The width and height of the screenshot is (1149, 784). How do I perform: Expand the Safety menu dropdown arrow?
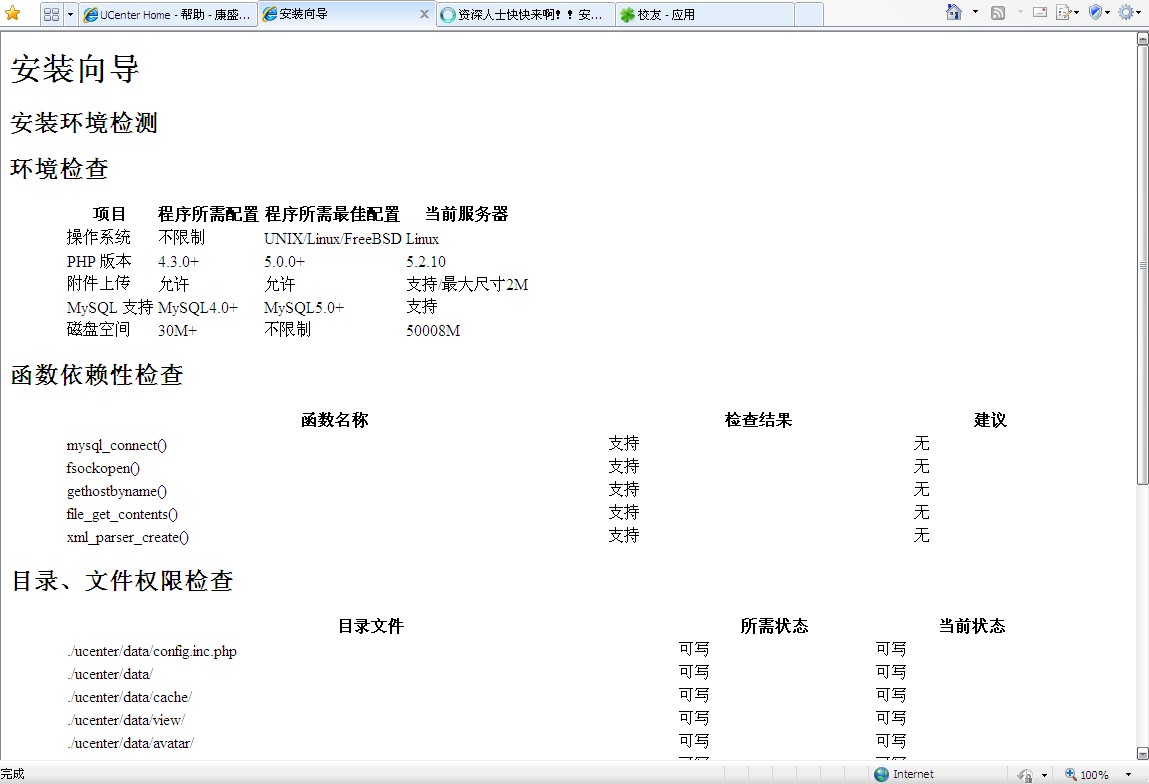(1107, 12)
